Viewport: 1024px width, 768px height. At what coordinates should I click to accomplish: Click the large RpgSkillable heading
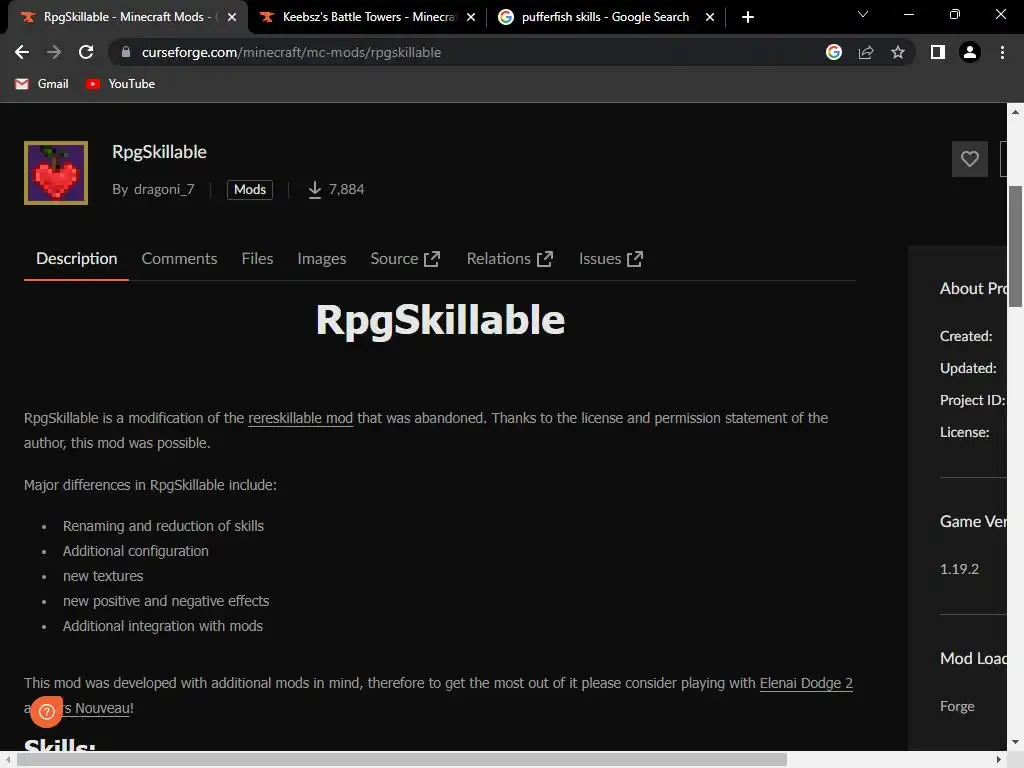tap(440, 320)
